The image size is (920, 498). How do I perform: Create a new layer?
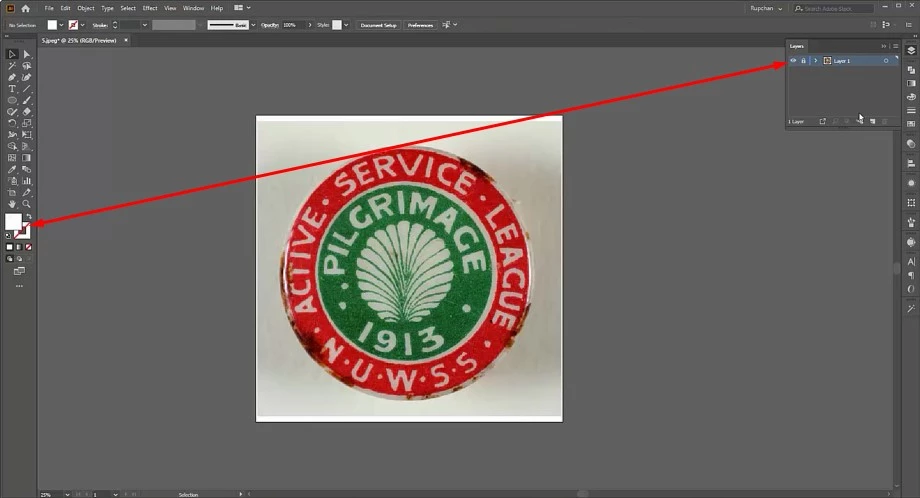[x=872, y=121]
